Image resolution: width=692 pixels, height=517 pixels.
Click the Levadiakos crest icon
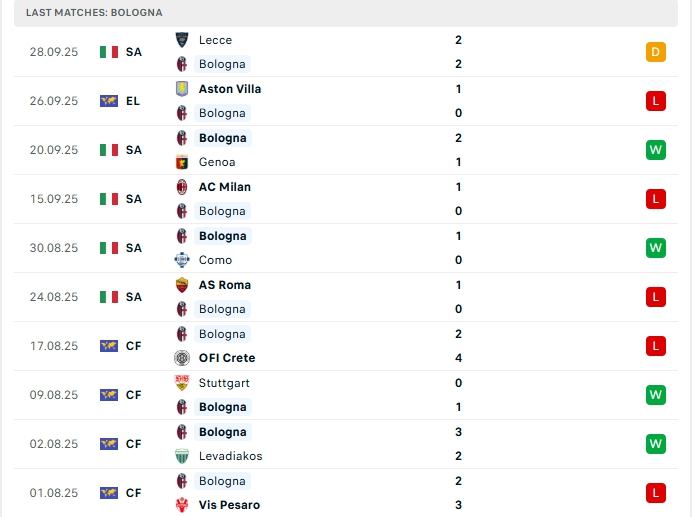tap(182, 456)
